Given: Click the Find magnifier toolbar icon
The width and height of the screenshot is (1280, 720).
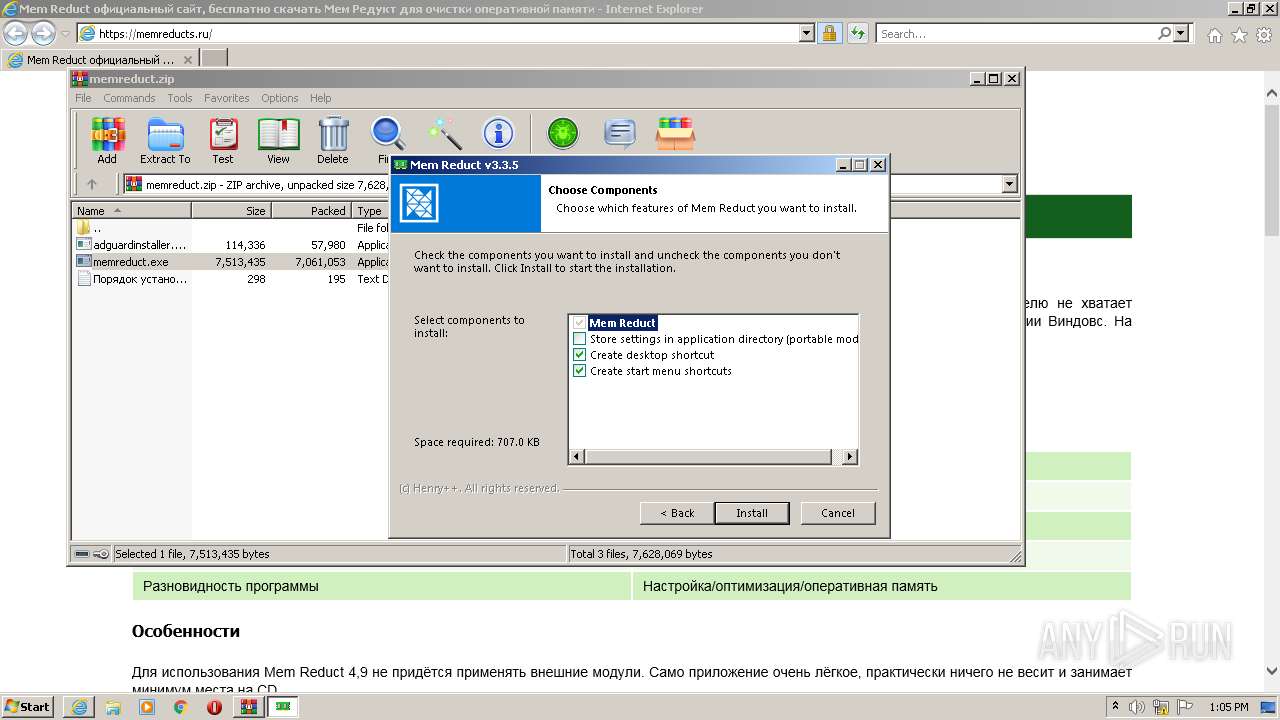Looking at the screenshot, I should pos(387,140).
